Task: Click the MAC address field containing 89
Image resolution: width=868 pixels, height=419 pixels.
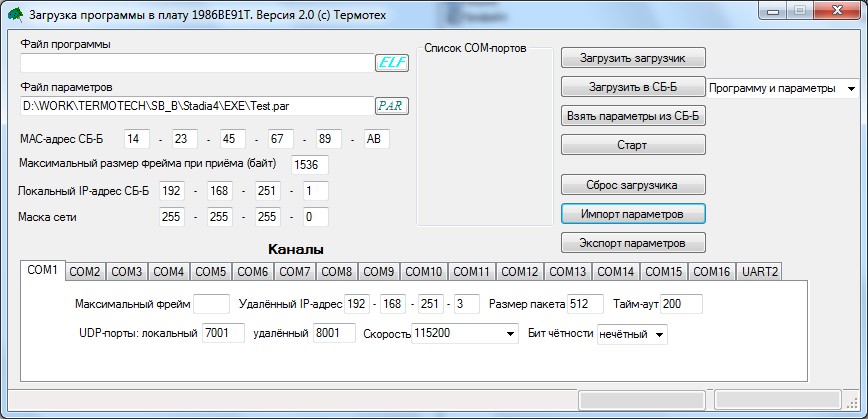Action: pyautogui.click(x=329, y=139)
